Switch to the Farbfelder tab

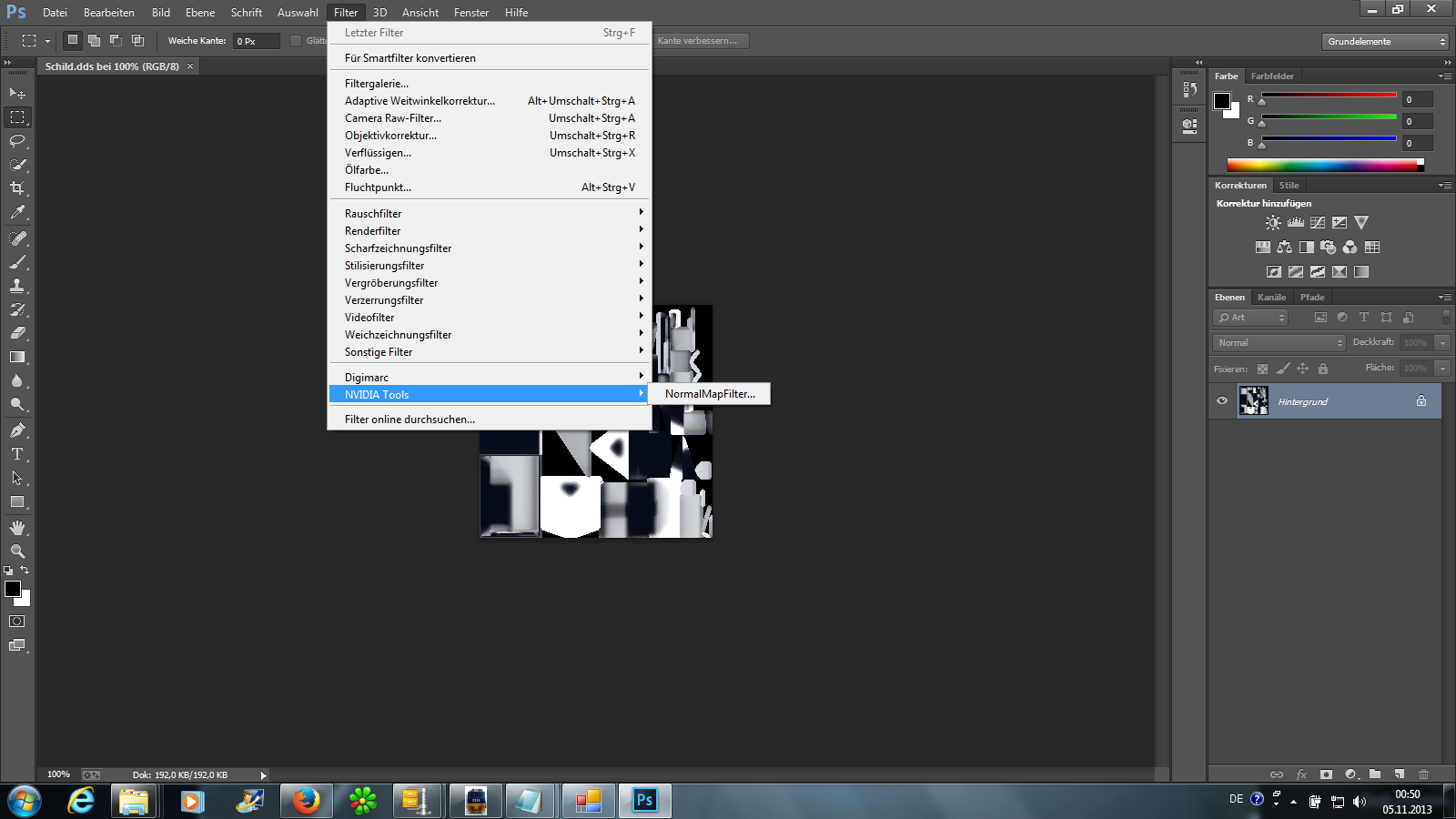tap(1272, 76)
